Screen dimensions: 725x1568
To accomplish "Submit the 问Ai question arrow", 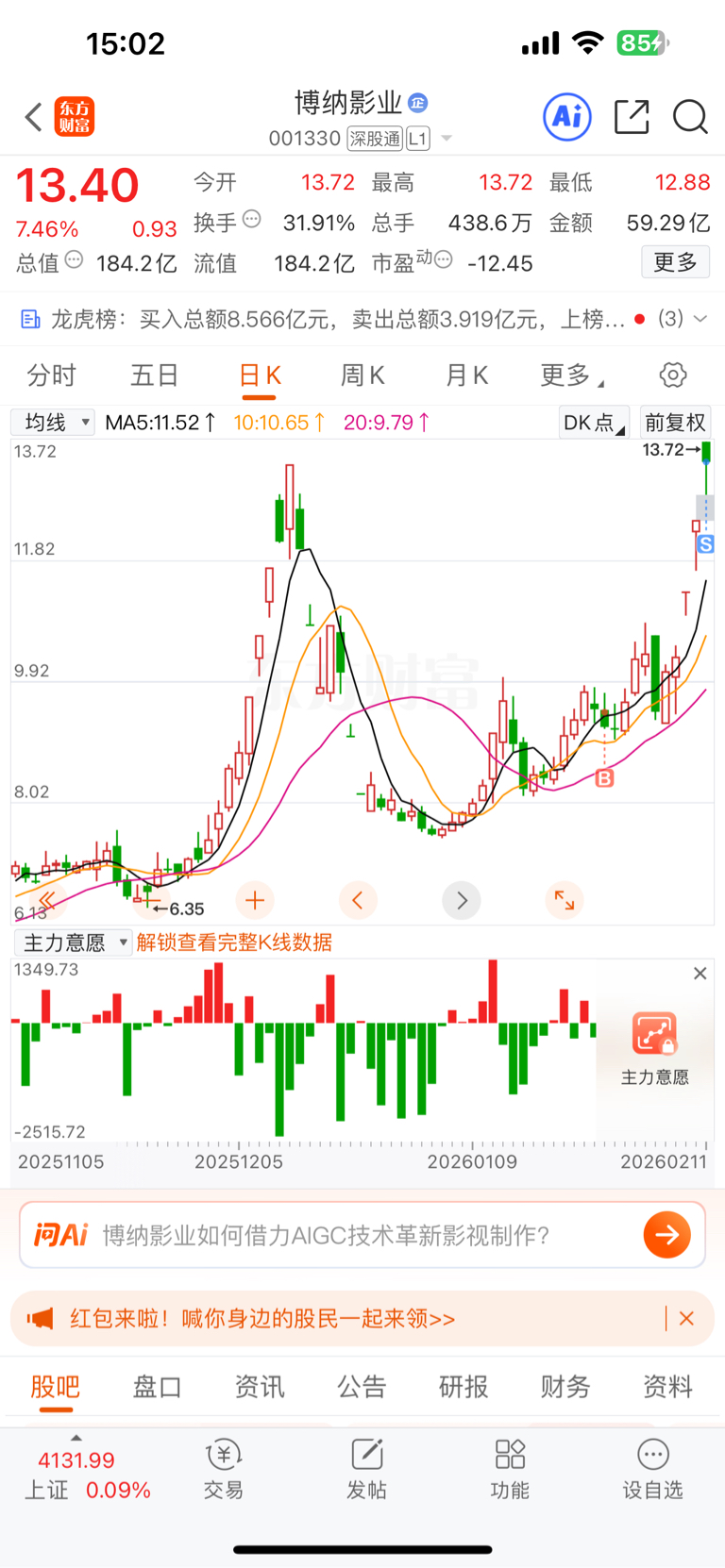I will click(666, 1235).
